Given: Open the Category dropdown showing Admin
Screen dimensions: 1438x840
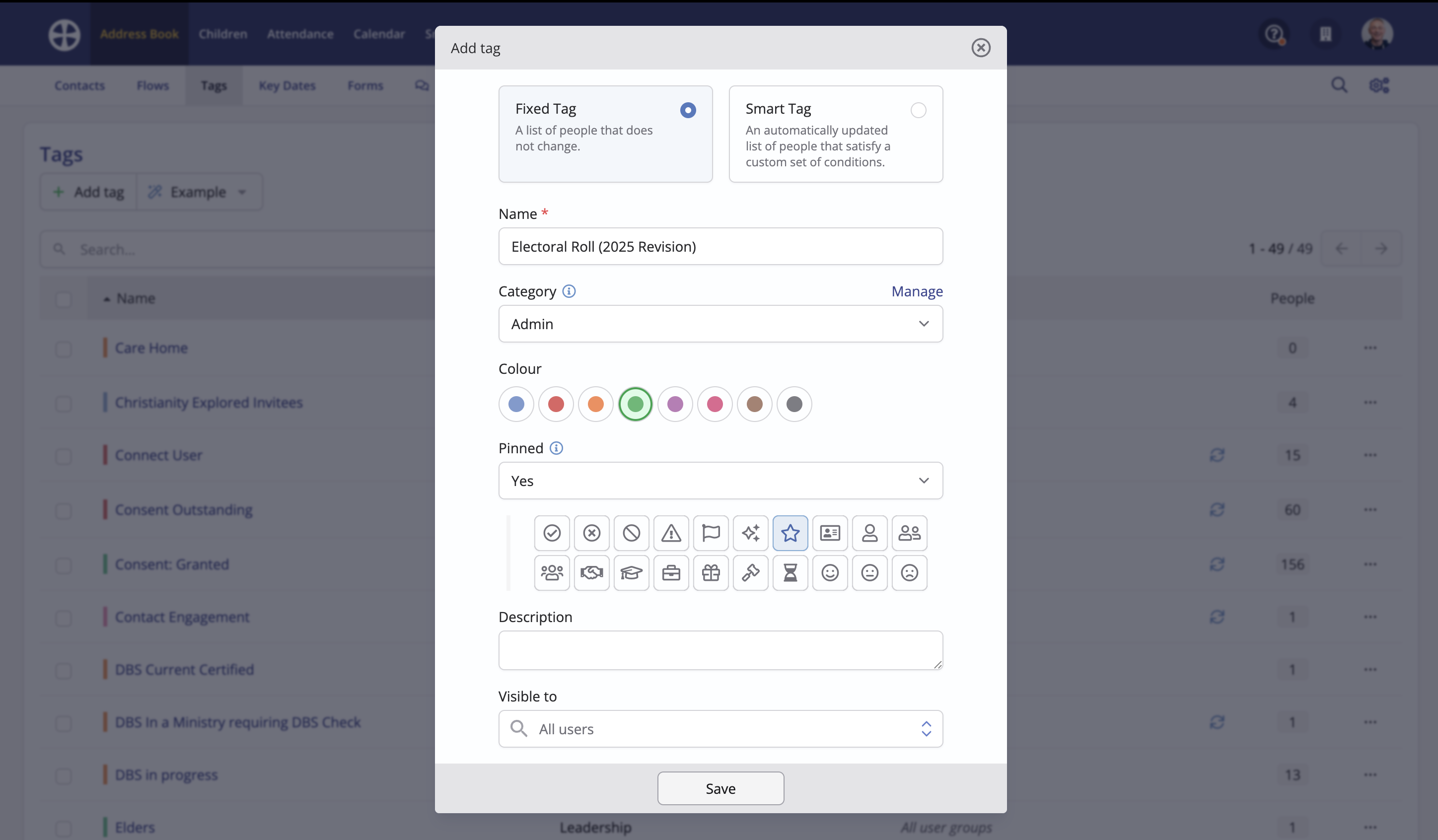Looking at the screenshot, I should pyautogui.click(x=720, y=324).
